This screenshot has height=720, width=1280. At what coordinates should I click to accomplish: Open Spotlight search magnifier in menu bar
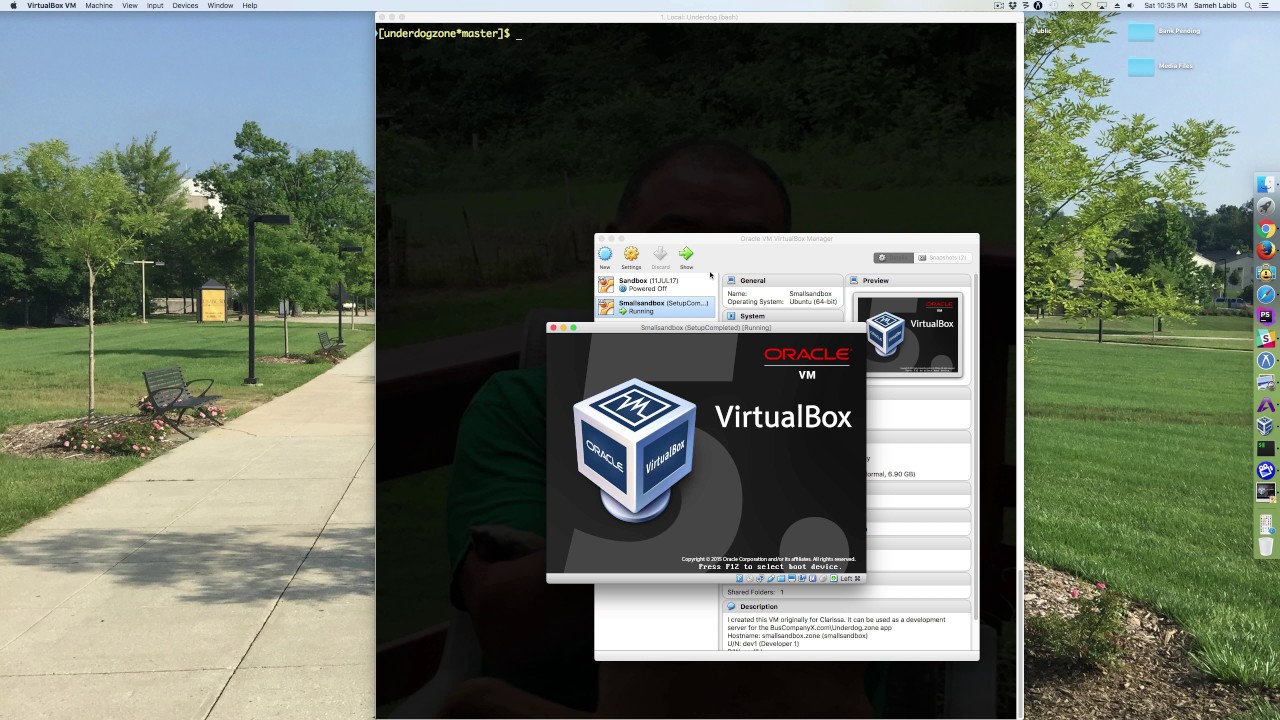click(1248, 5)
